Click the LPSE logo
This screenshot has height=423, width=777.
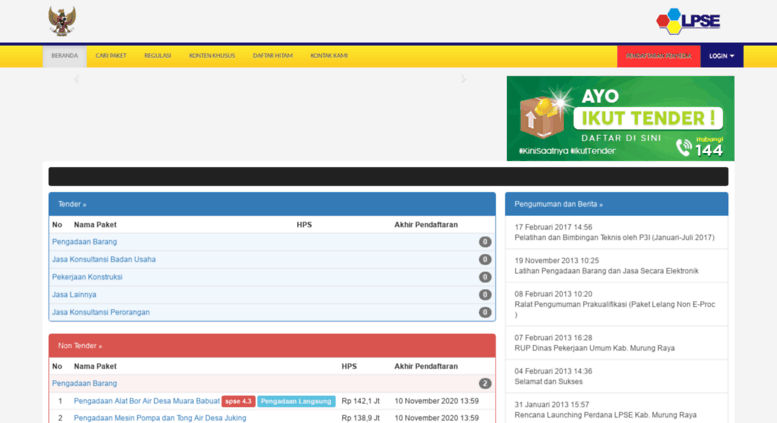pyautogui.click(x=687, y=21)
